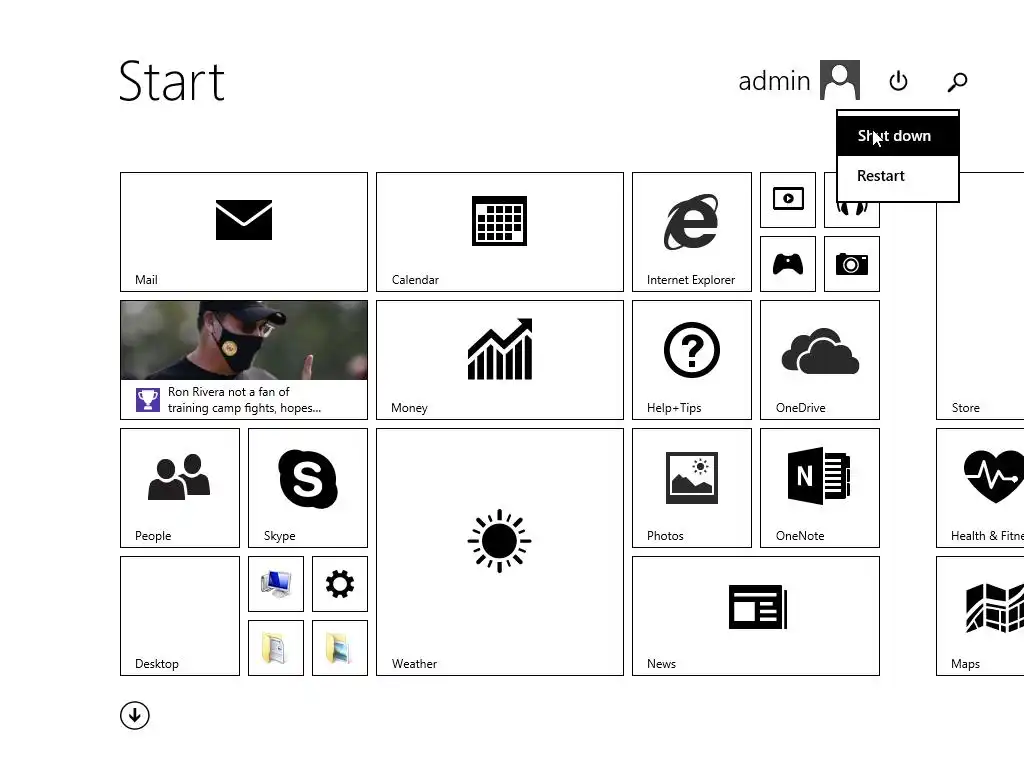Select Restart from power menu
The image size is (1024, 768).
tap(898, 176)
